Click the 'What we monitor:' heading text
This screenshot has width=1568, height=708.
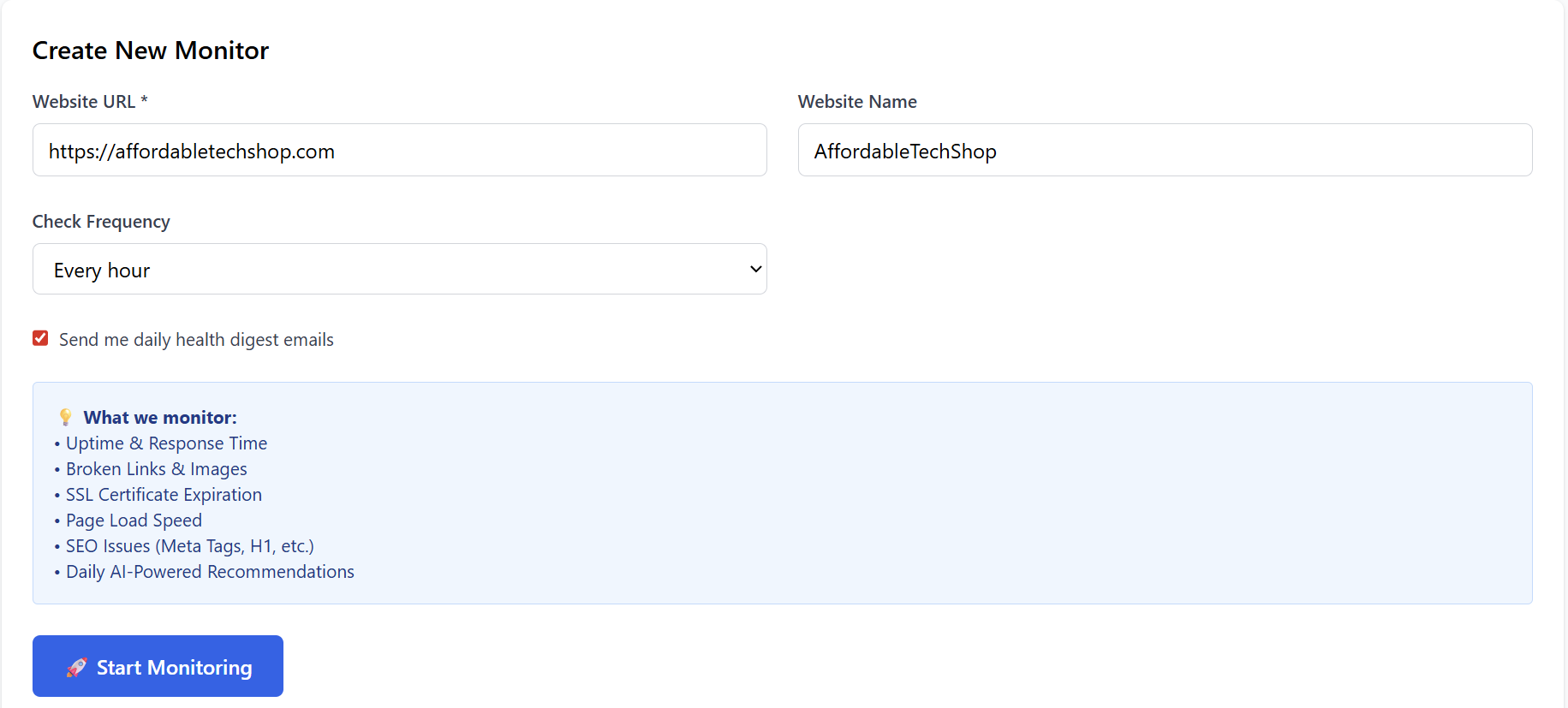(160, 418)
